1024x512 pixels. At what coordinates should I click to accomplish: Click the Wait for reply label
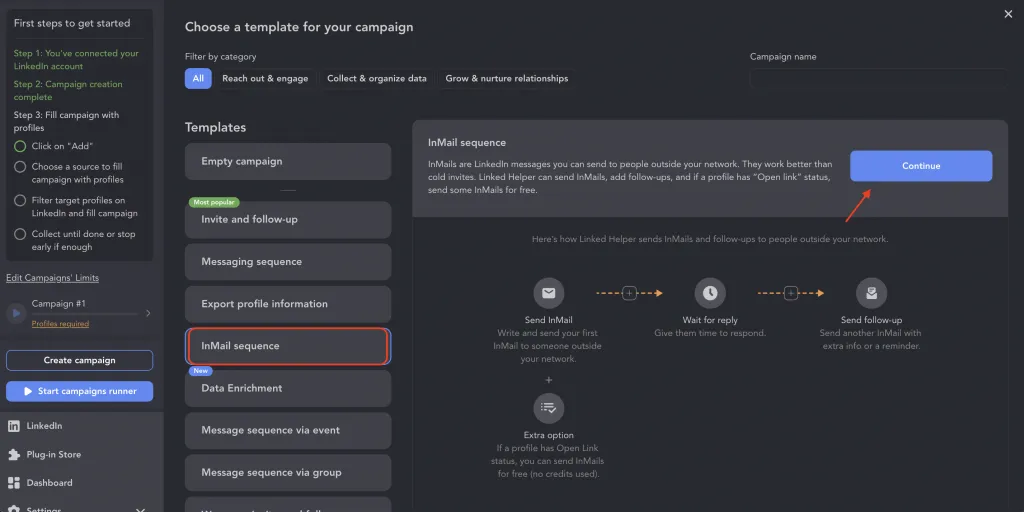(x=710, y=320)
